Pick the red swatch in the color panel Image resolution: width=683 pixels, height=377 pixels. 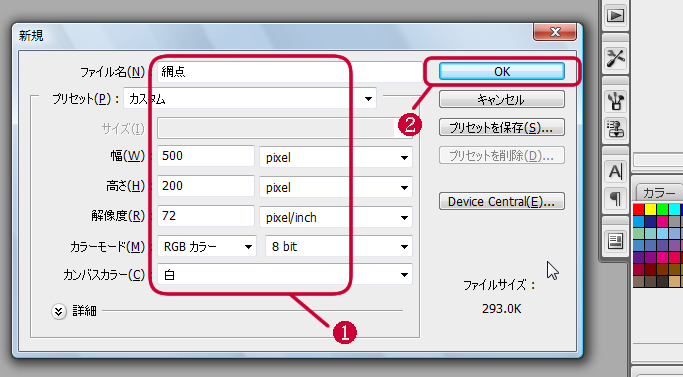[x=639, y=210]
